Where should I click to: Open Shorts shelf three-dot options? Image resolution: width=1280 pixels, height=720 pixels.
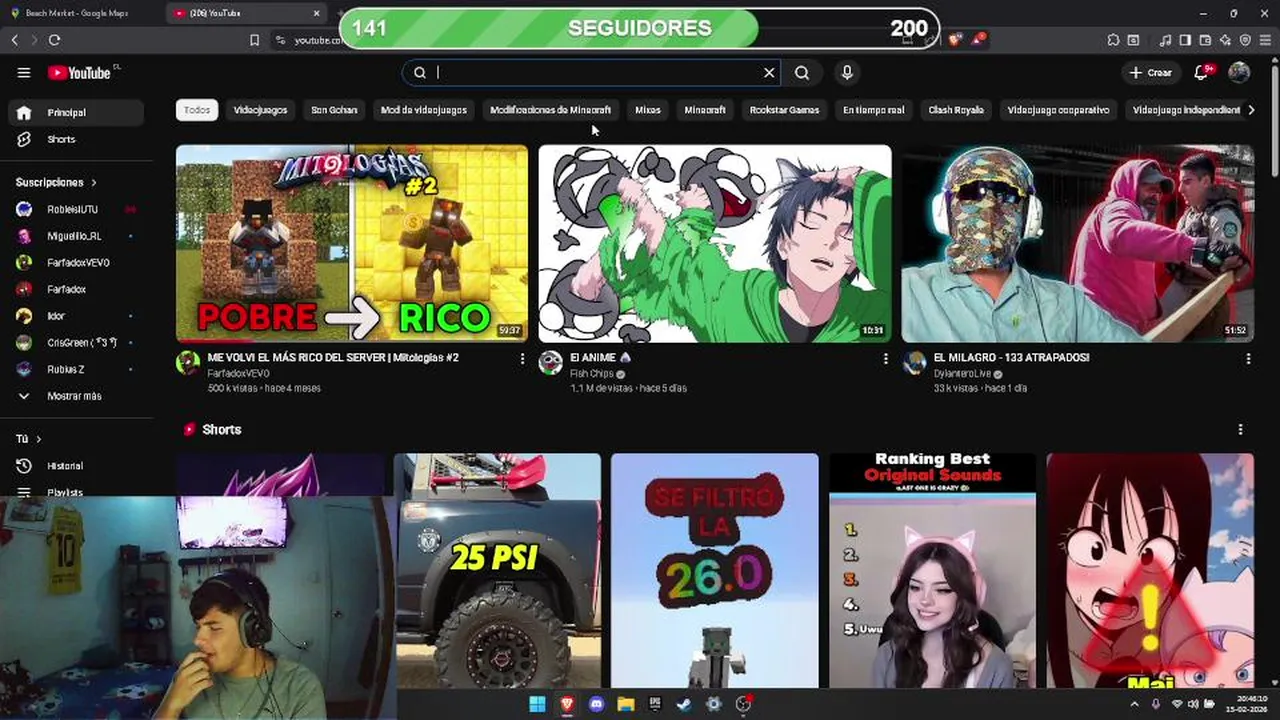point(1240,429)
